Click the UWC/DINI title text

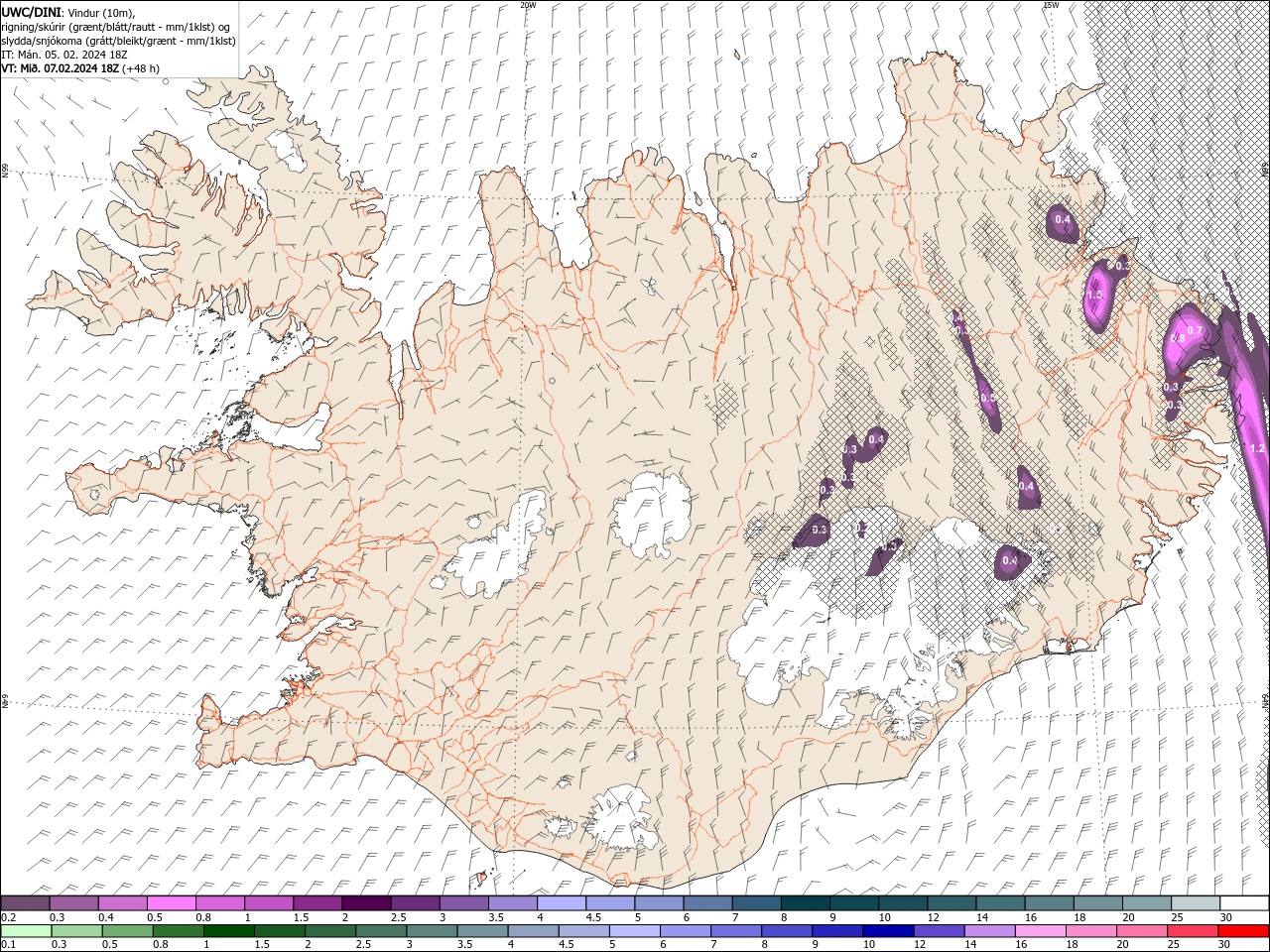[30, 12]
